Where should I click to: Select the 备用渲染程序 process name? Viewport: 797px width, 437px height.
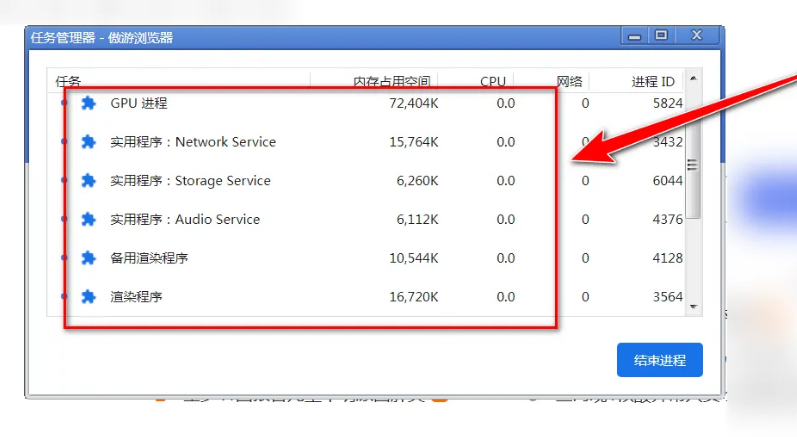pyautogui.click(x=149, y=258)
